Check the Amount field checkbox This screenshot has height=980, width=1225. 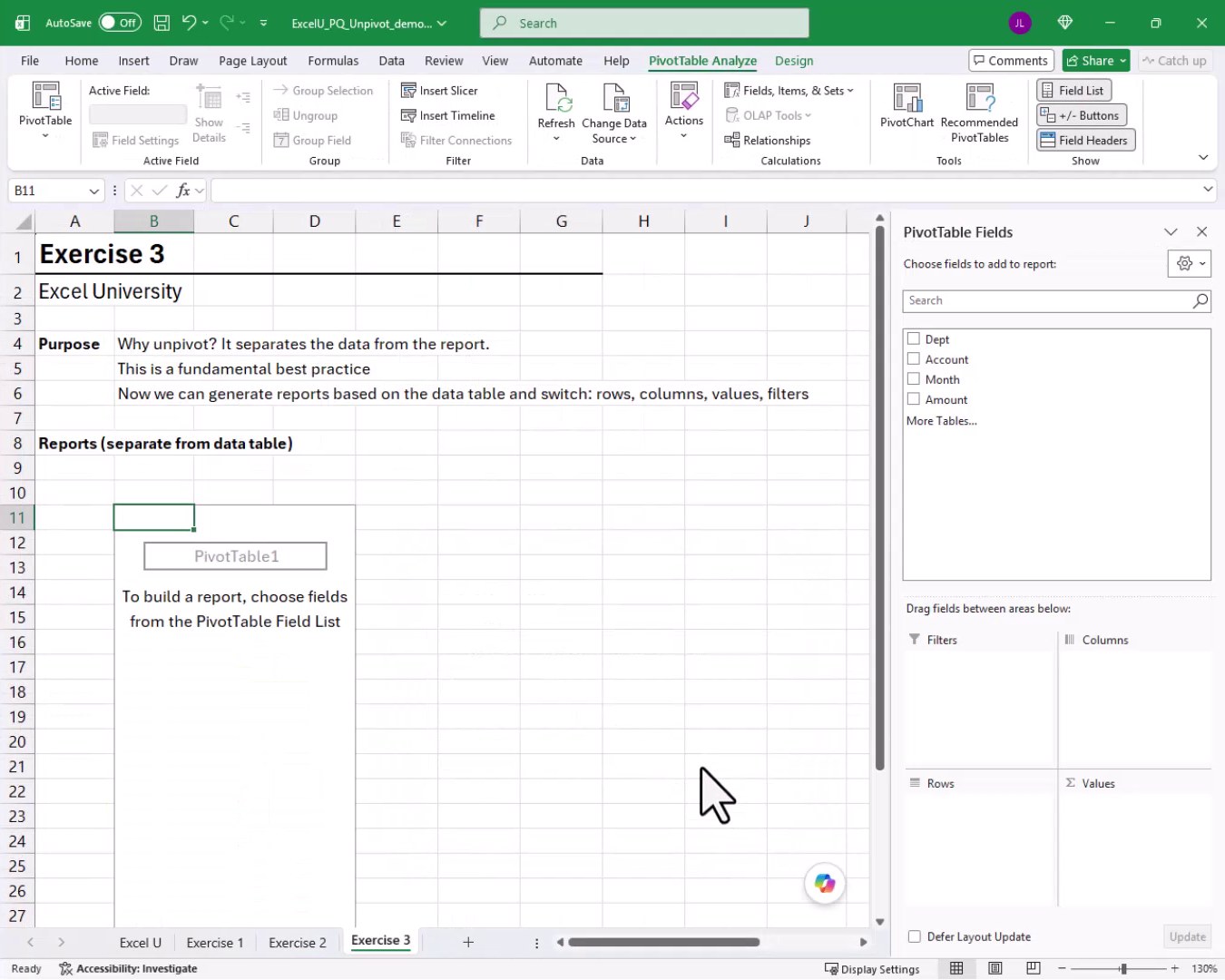(x=914, y=398)
